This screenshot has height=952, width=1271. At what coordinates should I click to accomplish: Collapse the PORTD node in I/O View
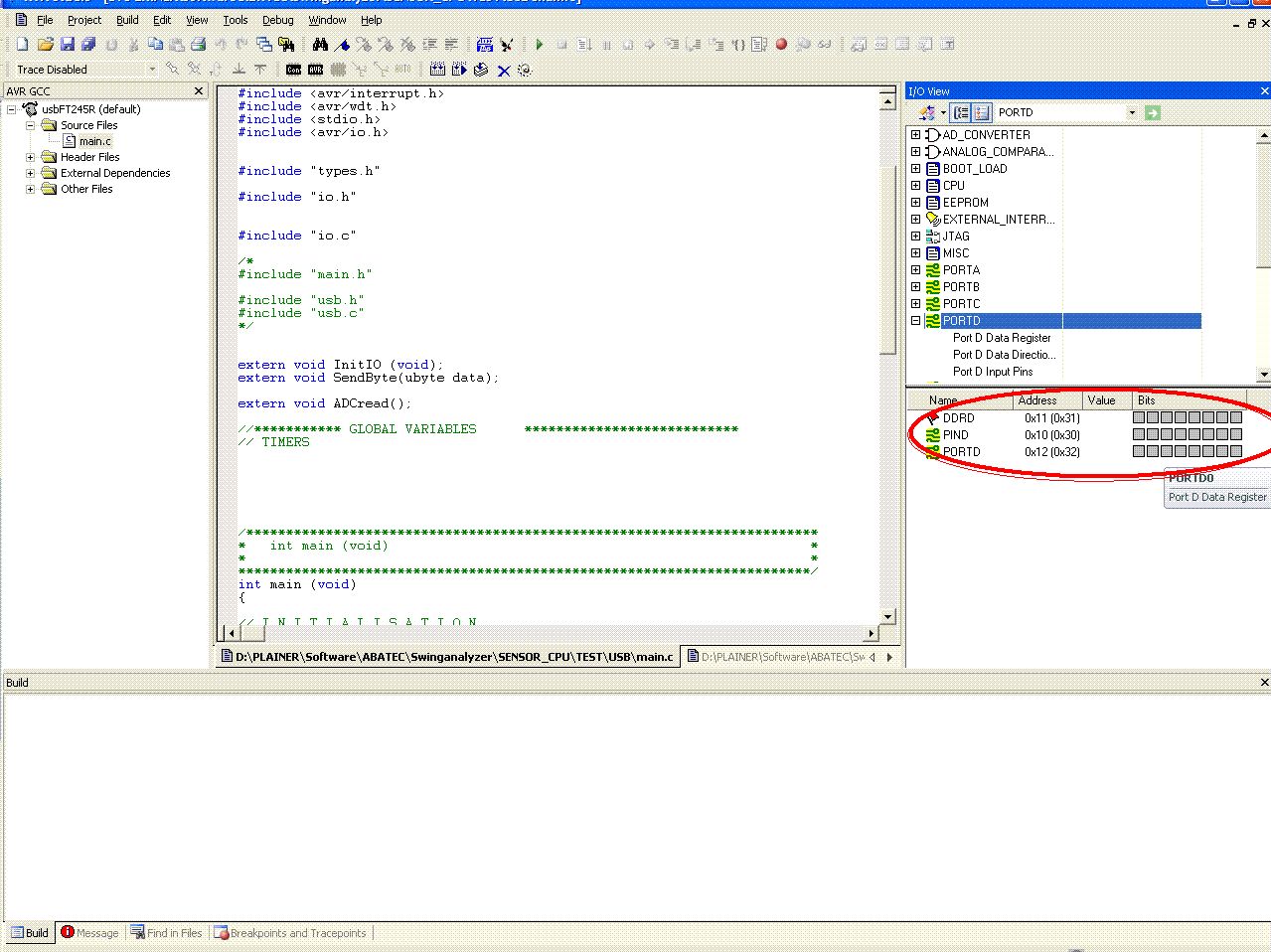(915, 321)
